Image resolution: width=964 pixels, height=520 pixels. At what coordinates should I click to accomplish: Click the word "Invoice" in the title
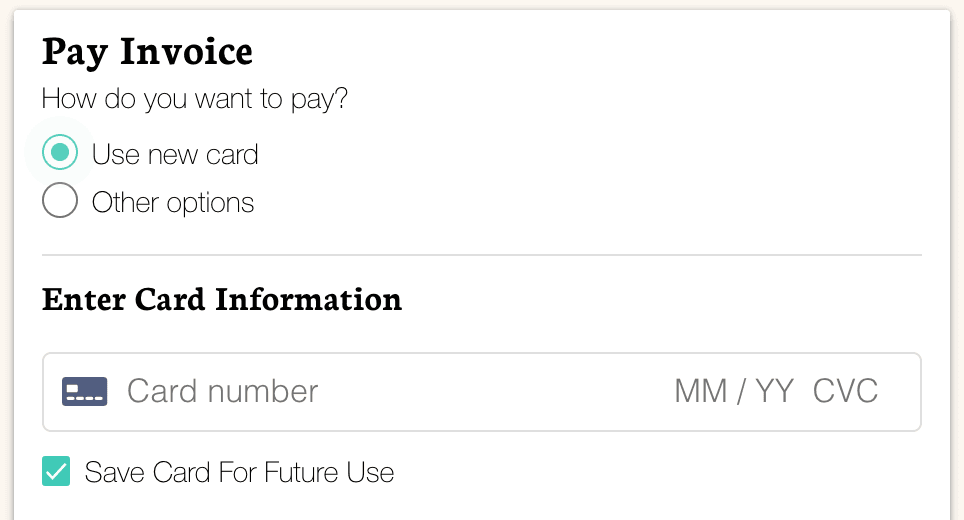(185, 50)
